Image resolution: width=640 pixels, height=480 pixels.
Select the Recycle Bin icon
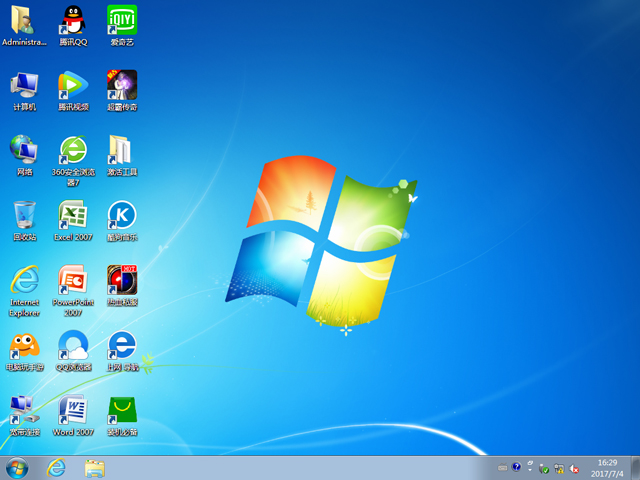coord(25,216)
